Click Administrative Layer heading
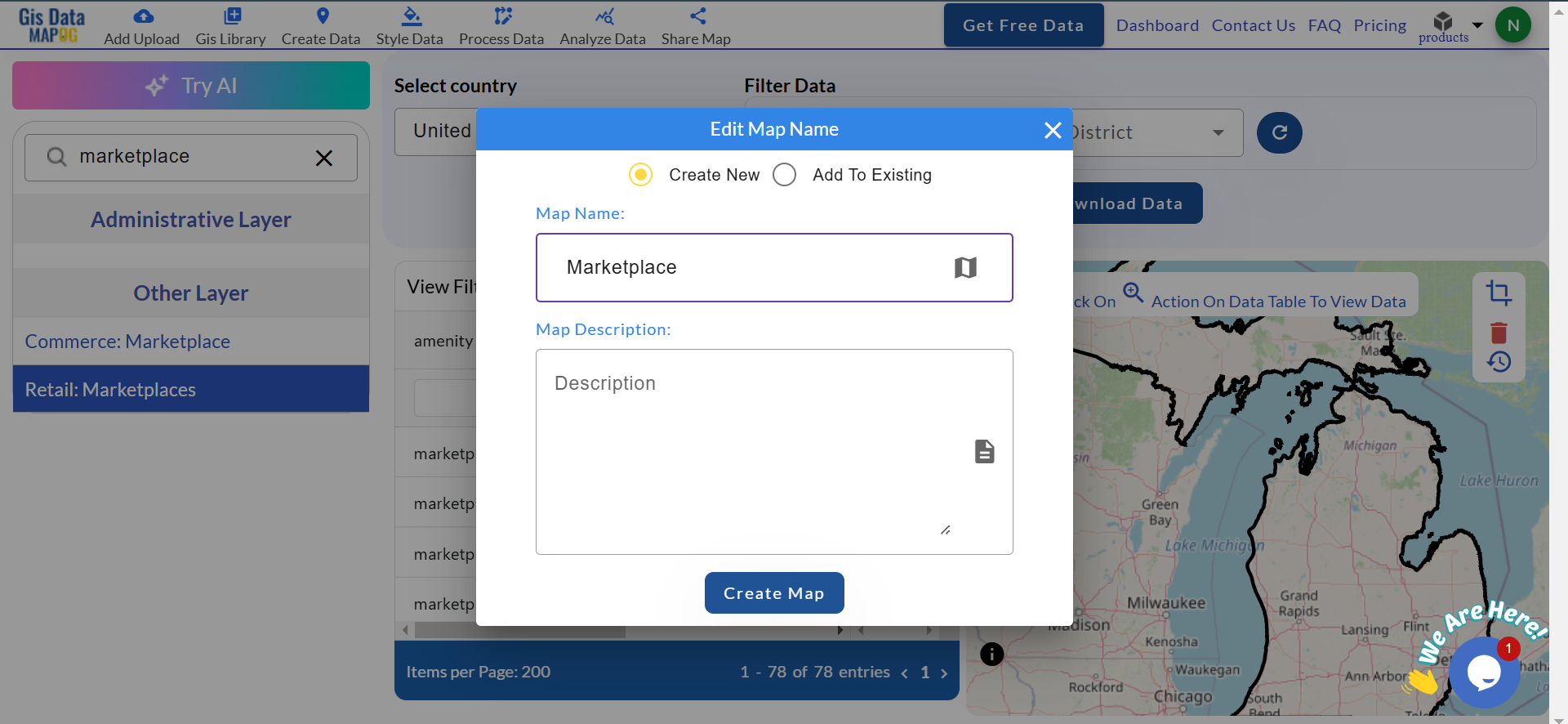This screenshot has width=1568, height=724. point(191,219)
